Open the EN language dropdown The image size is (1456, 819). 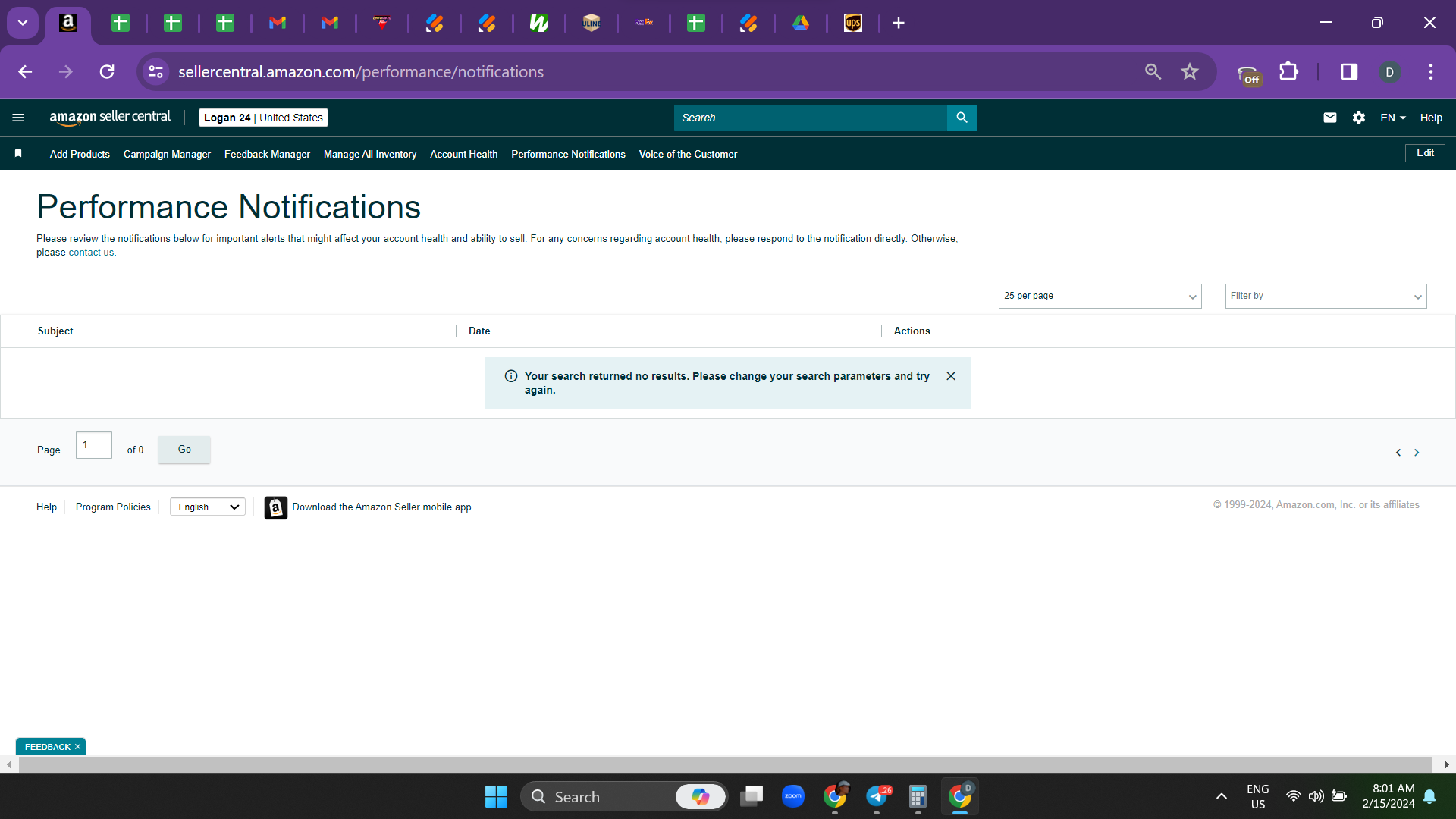(x=1393, y=118)
